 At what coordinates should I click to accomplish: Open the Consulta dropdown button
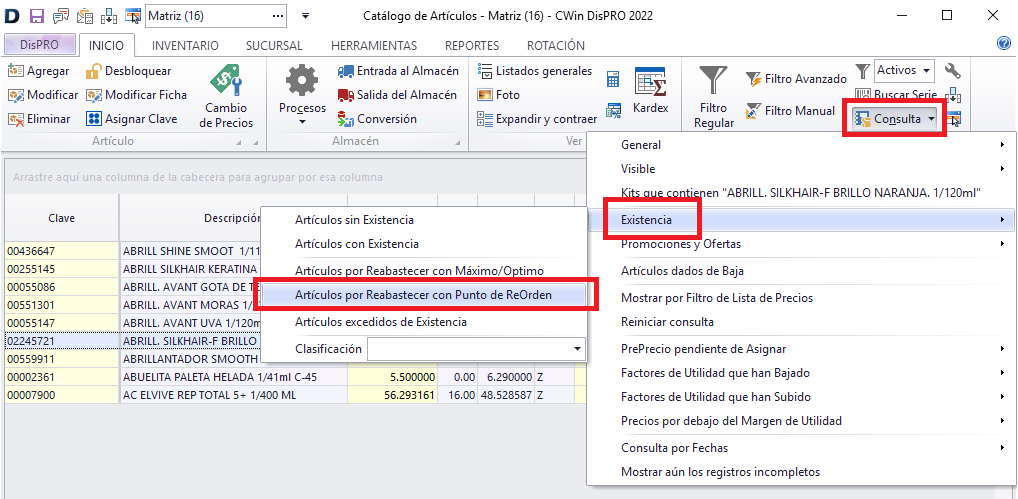(x=896, y=119)
